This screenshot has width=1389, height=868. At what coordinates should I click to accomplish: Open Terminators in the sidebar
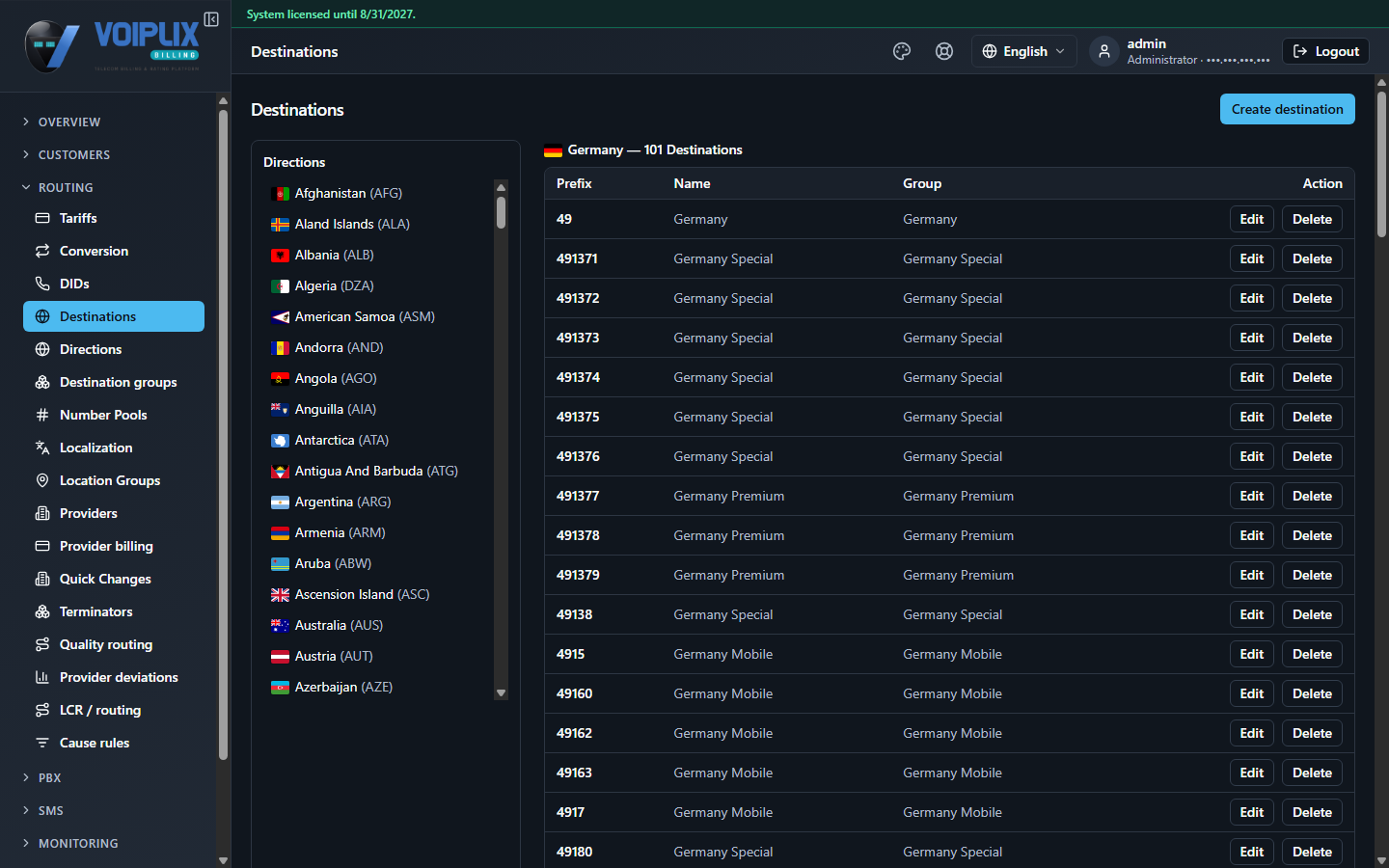pyautogui.click(x=114, y=611)
